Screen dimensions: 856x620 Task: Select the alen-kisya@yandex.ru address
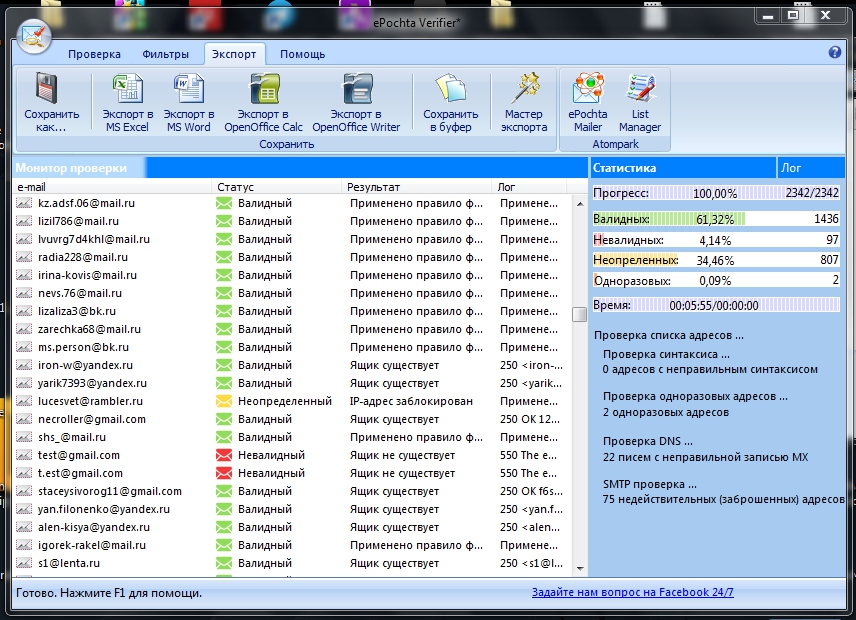click(94, 527)
